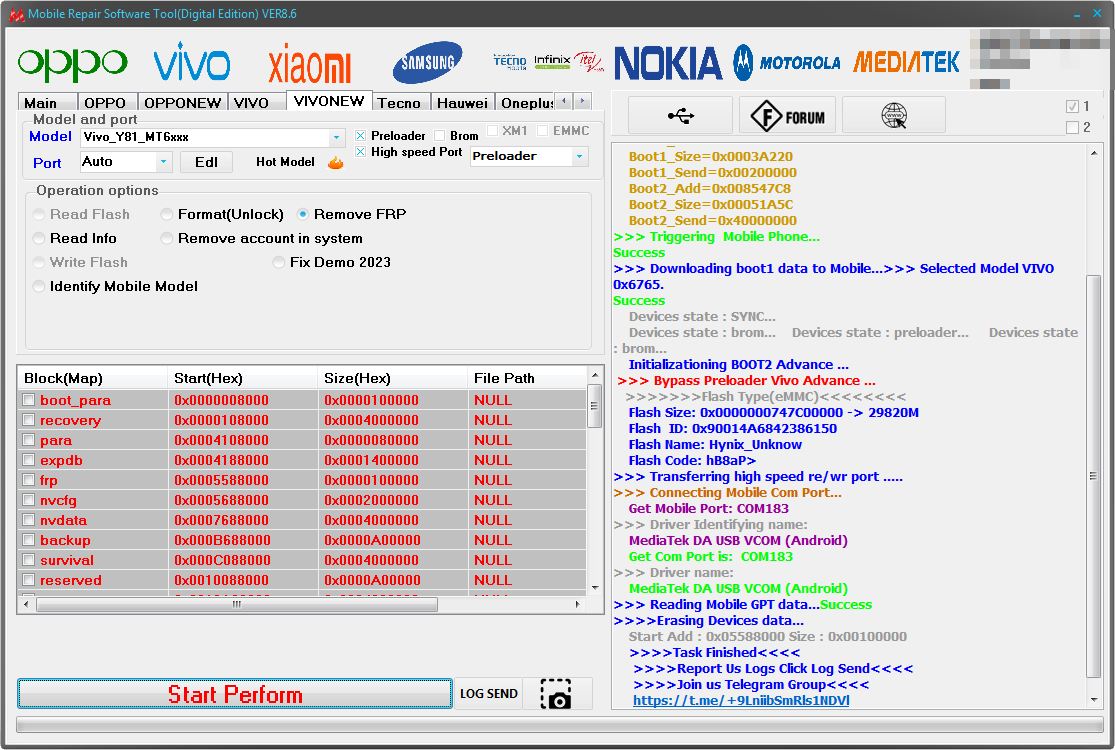
Task: Open the Telegram t.me link in log
Action: [741, 701]
